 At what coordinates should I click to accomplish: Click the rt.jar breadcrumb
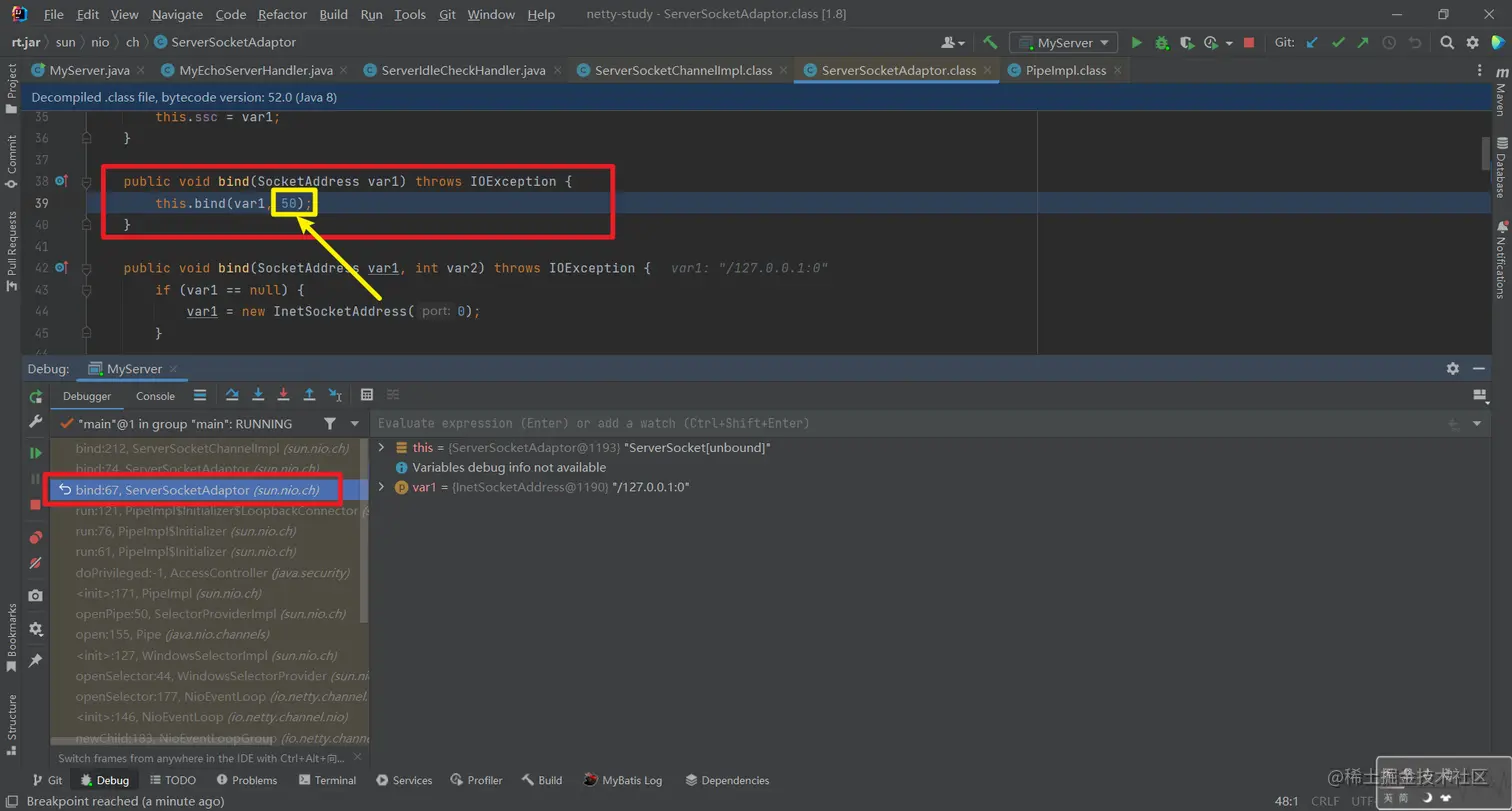tap(27, 43)
